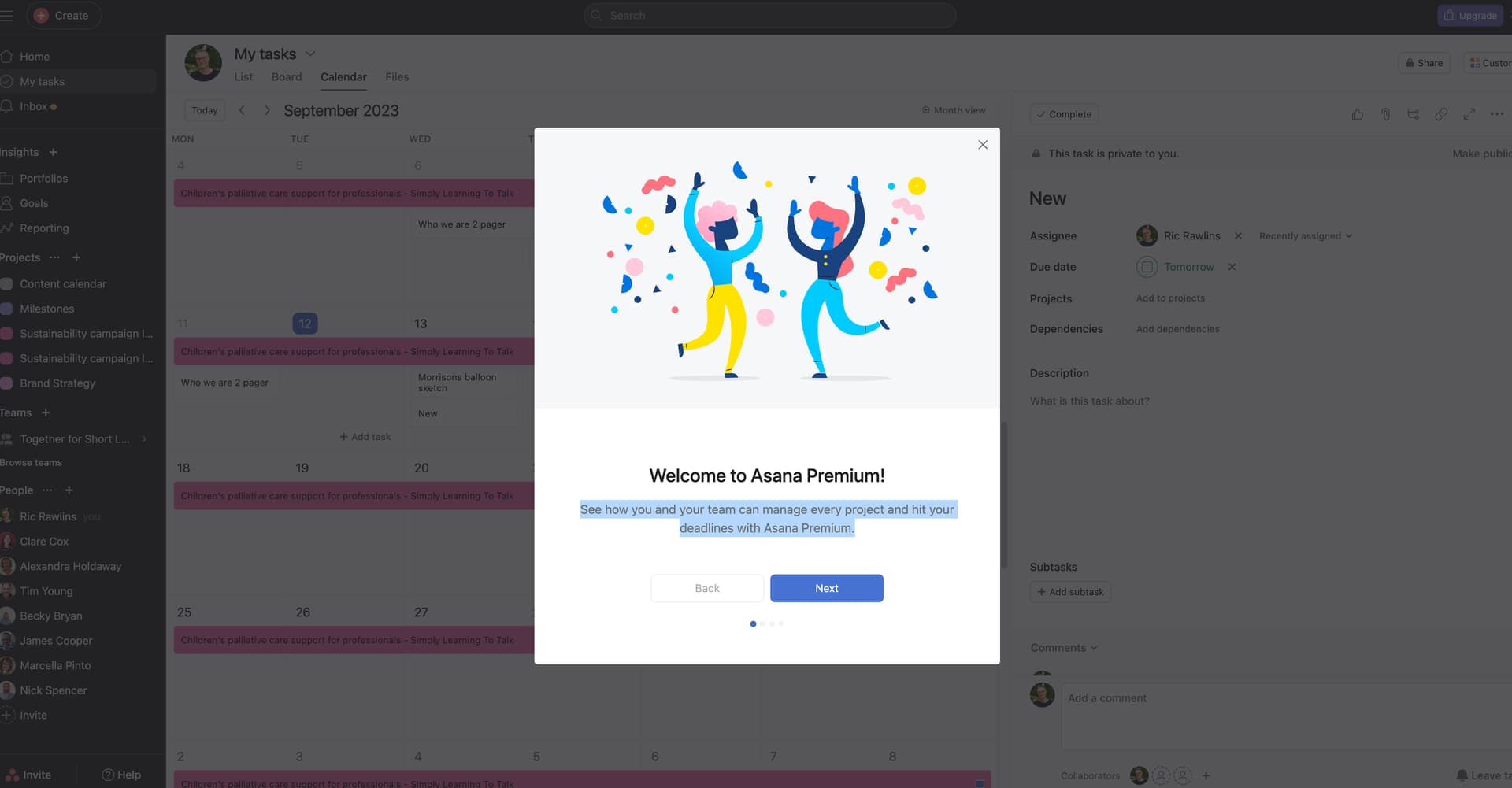Toggle the hamburger sidebar menu icon
Screen dimensions: 1512x788
point(6,16)
